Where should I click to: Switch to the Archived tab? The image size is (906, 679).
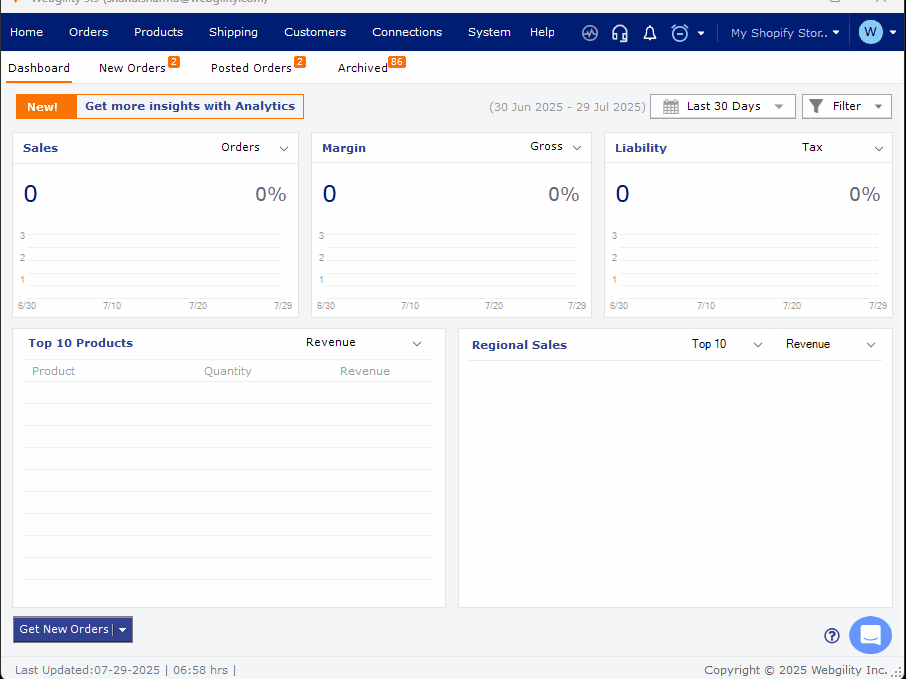pyautogui.click(x=362, y=68)
